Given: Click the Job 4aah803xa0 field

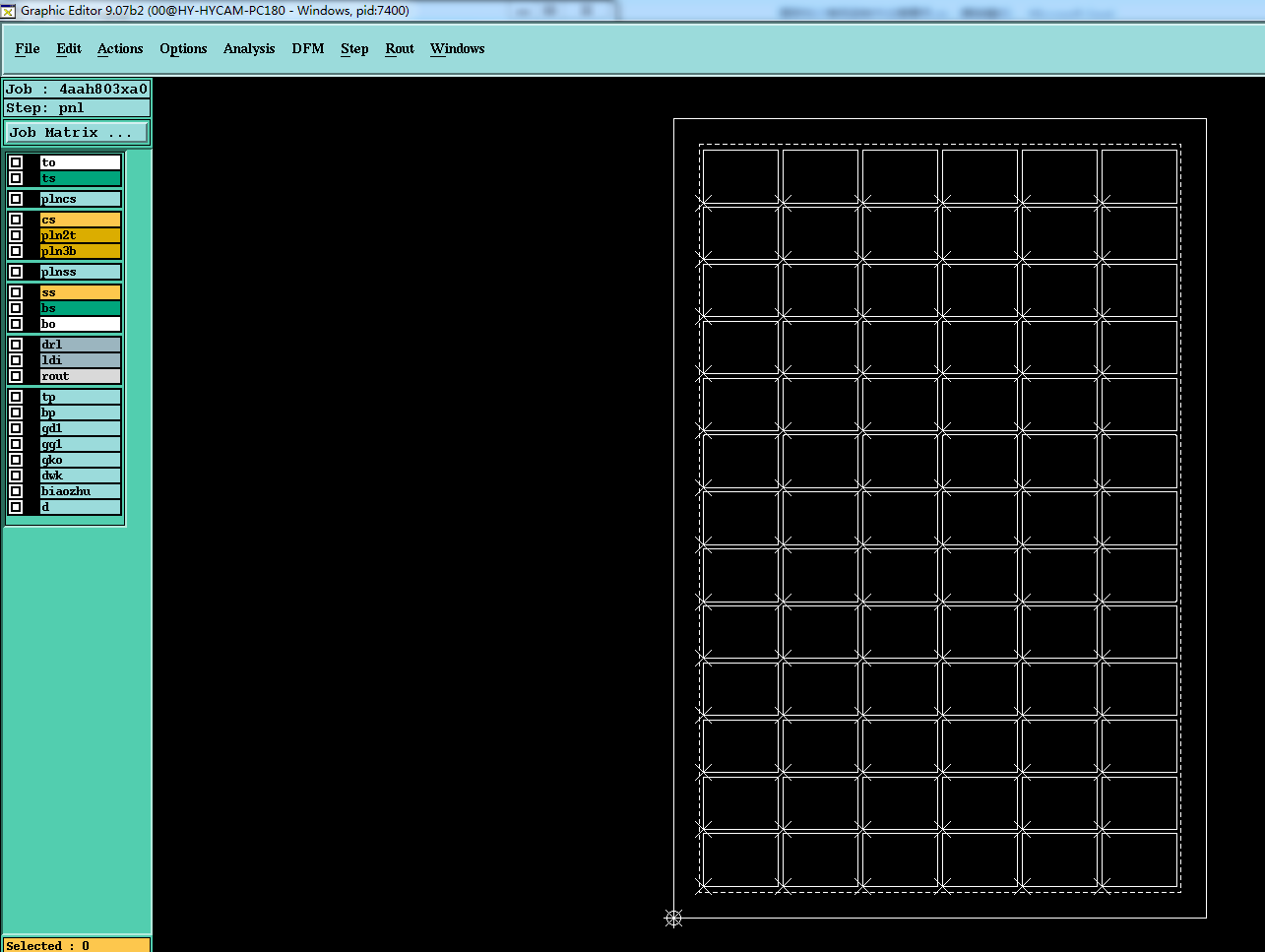Looking at the screenshot, I should pyautogui.click(x=77, y=89).
